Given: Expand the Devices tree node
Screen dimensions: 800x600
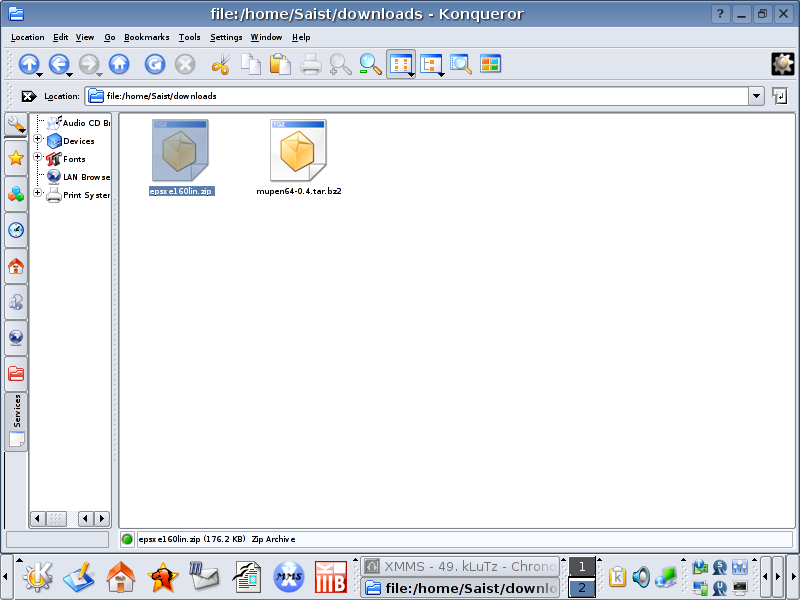Looking at the screenshot, I should click(38, 140).
